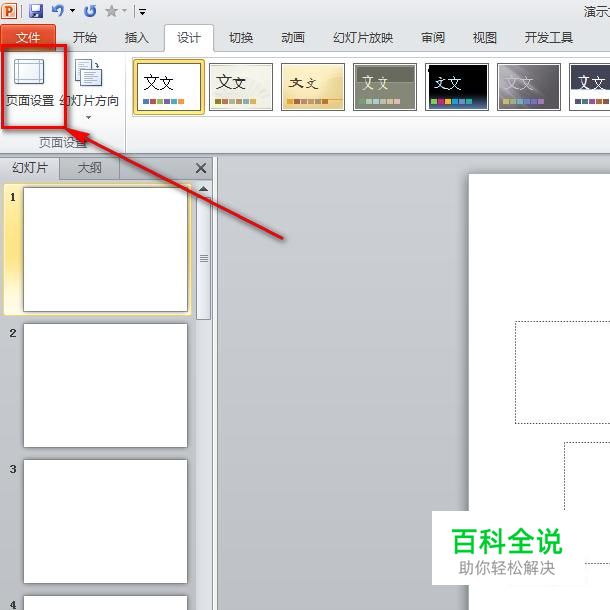Apply the first white Office theme

169,87
